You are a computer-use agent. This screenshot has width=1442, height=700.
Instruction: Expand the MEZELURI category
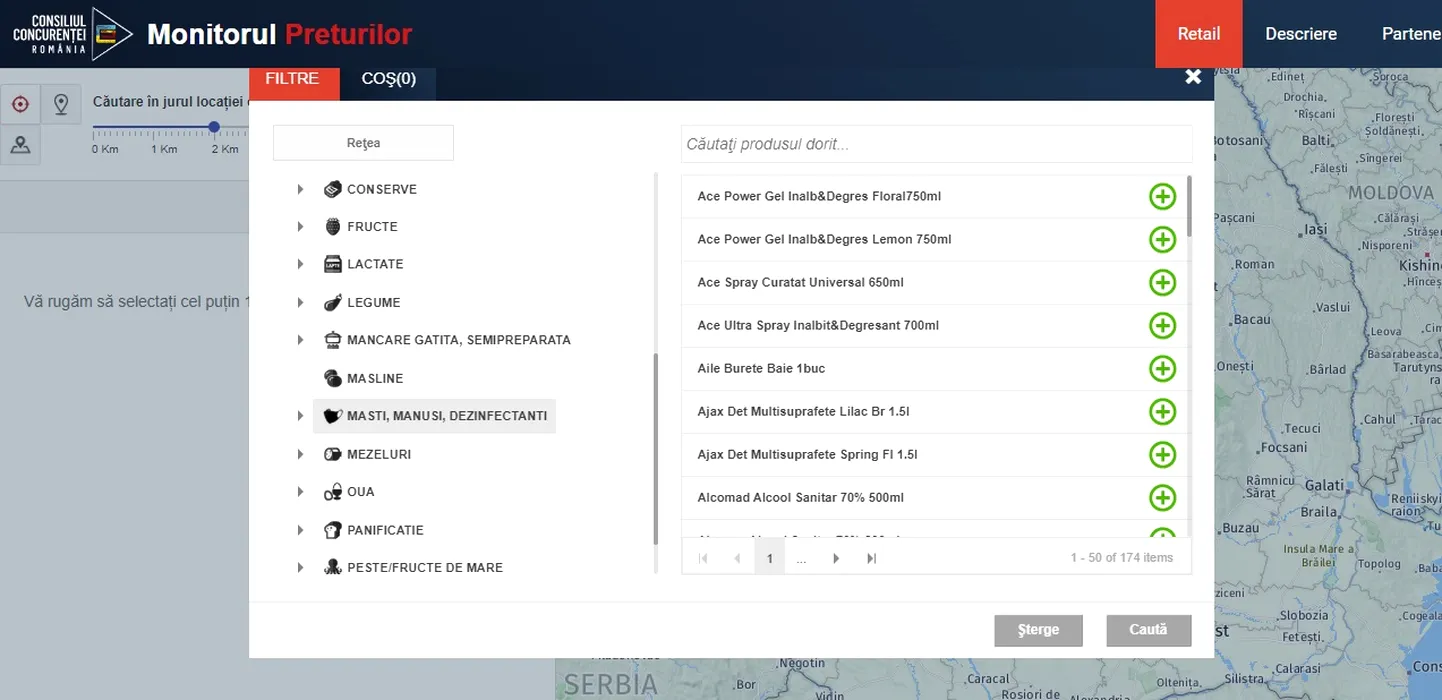(x=300, y=454)
